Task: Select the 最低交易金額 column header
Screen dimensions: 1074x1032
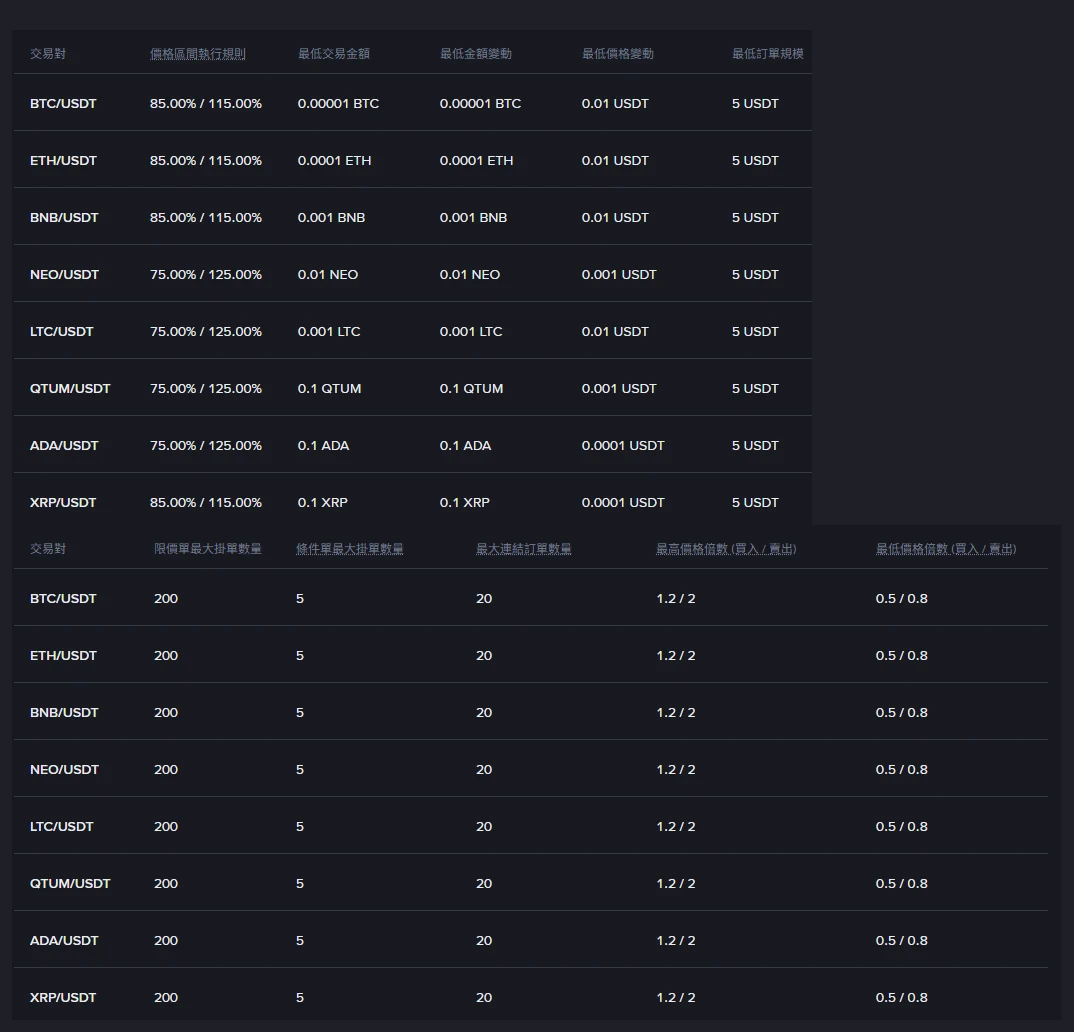Action: [334, 53]
